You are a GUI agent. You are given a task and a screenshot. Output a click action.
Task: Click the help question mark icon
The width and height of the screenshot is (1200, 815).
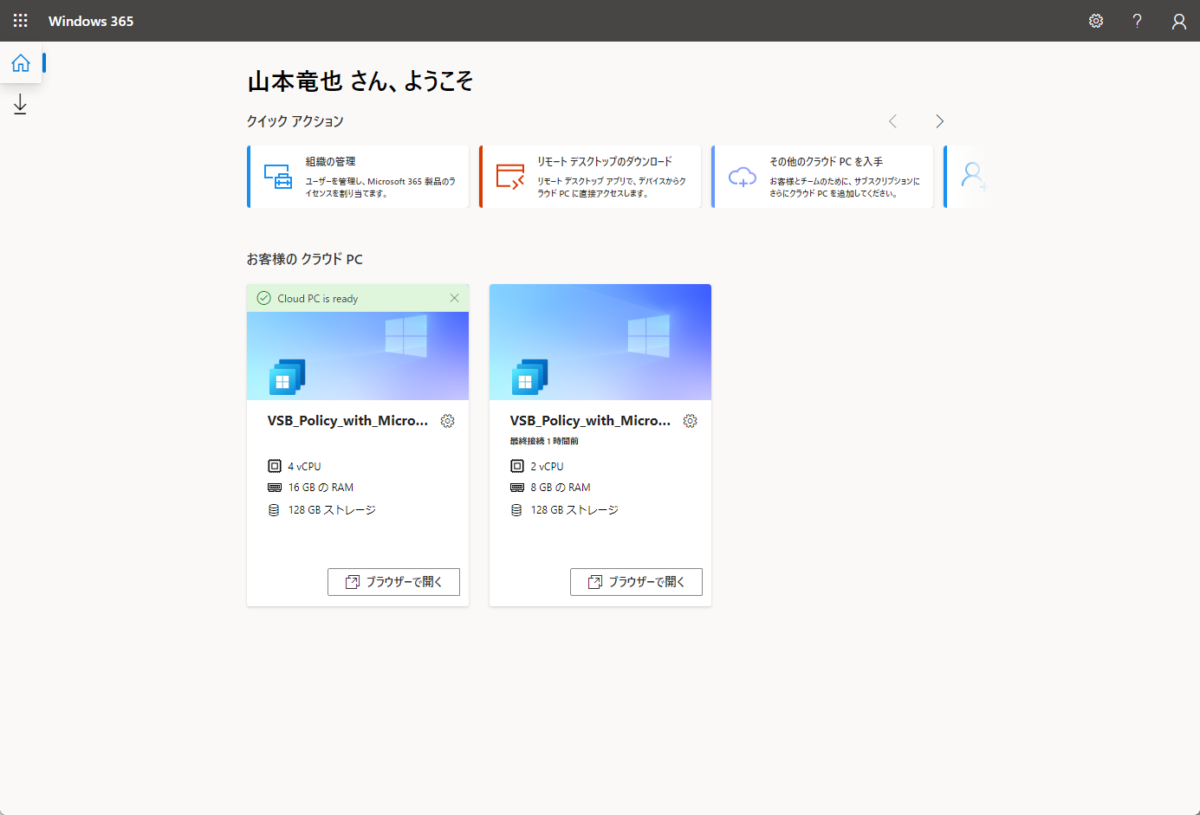pyautogui.click(x=1137, y=21)
